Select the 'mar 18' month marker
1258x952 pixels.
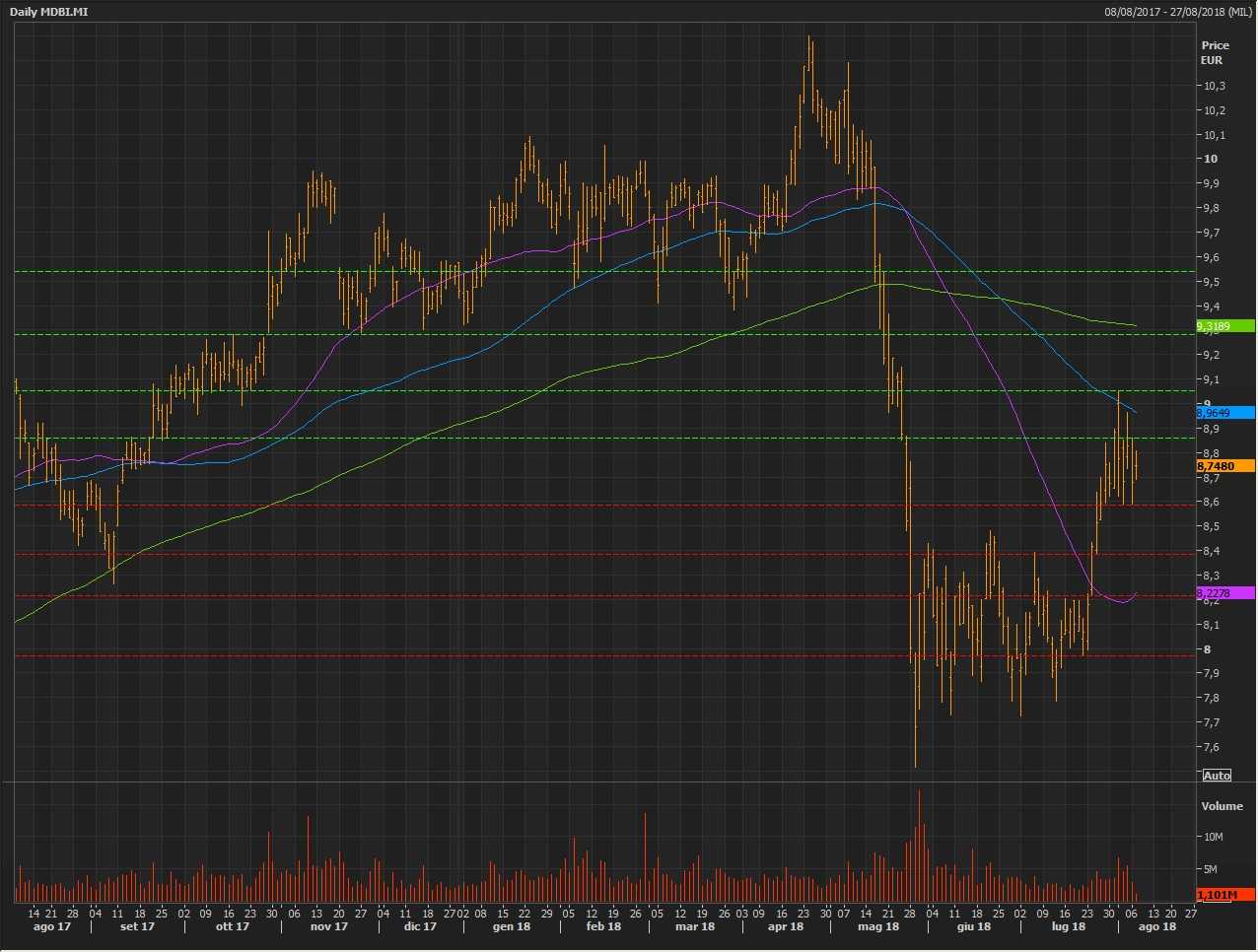[694, 926]
